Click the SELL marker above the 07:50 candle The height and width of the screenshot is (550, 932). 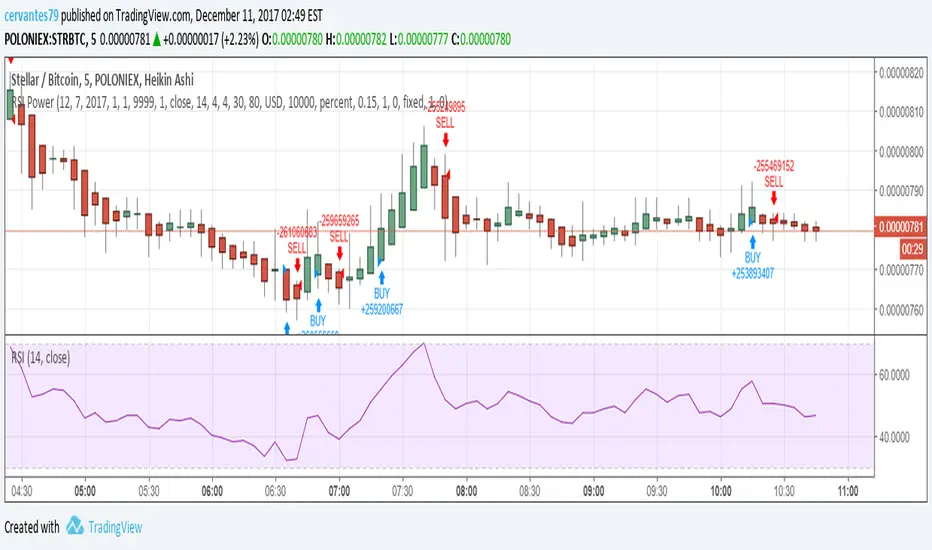[446, 140]
